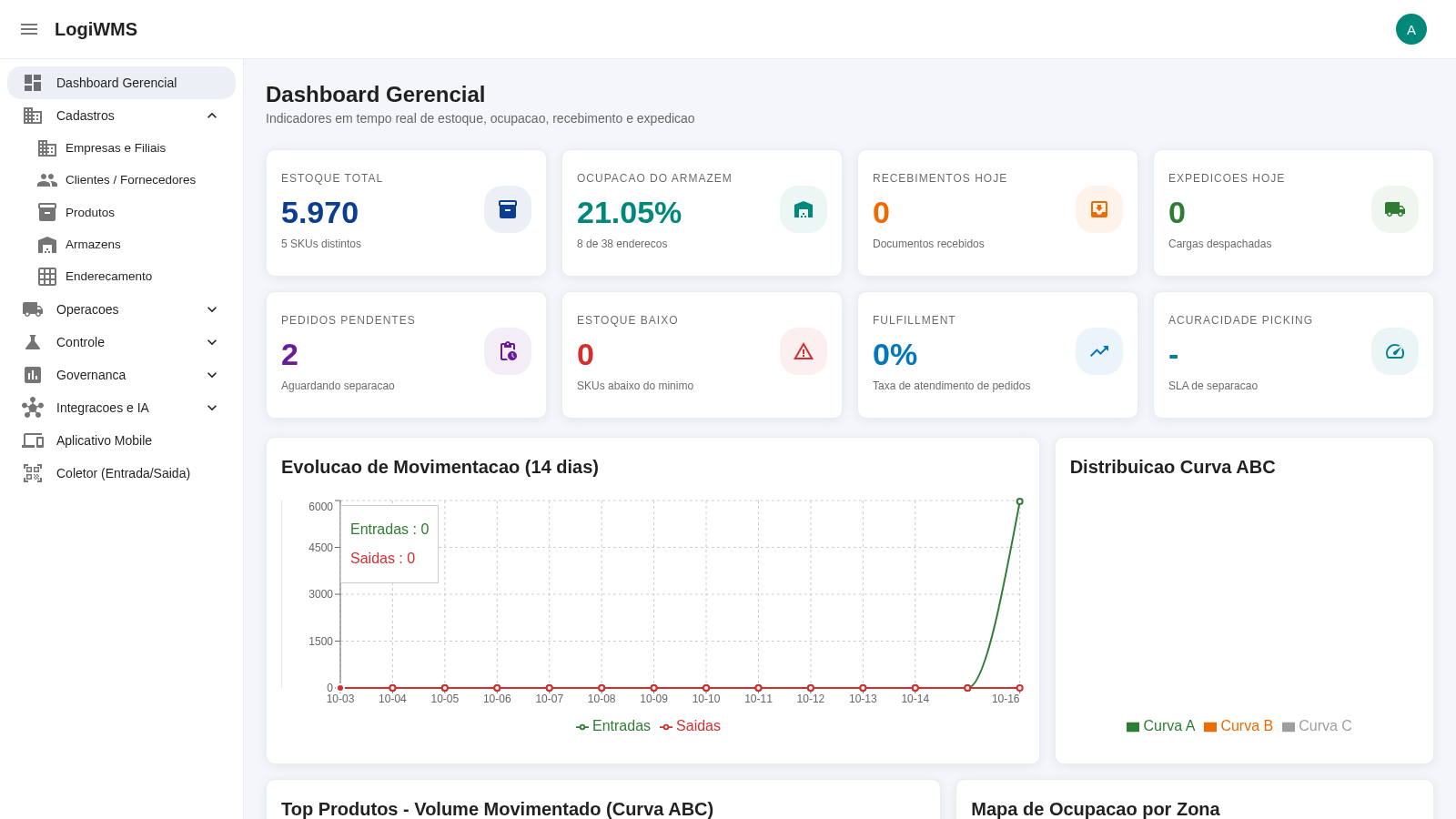Click the Fulfillment trending icon
Viewport: 1456px width, 819px height.
(x=1099, y=351)
